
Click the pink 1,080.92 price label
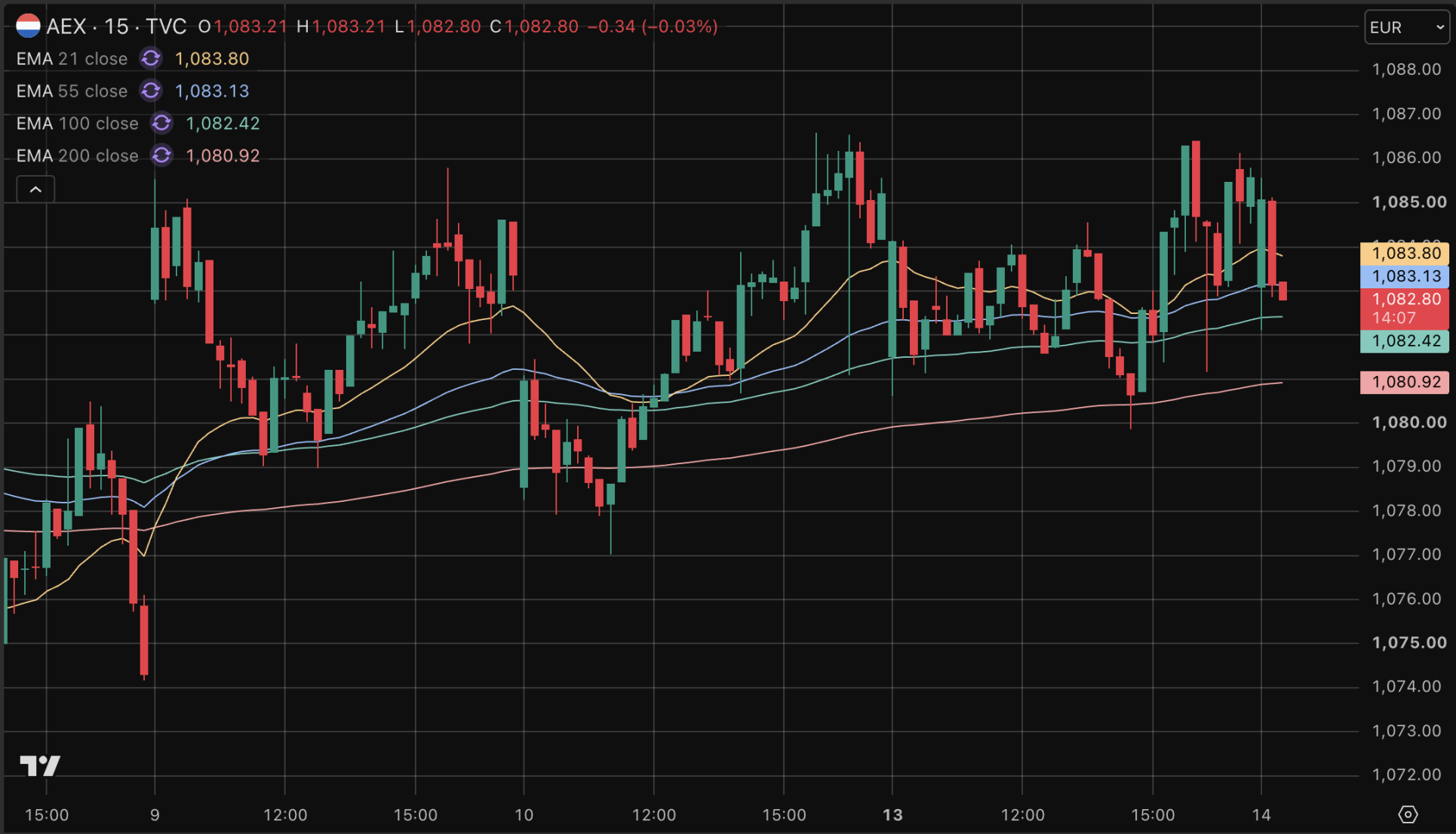pyautogui.click(x=1405, y=382)
